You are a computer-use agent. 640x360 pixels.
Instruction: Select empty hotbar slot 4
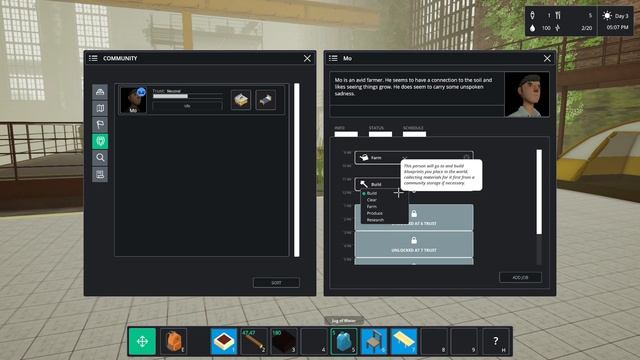(x=314, y=341)
